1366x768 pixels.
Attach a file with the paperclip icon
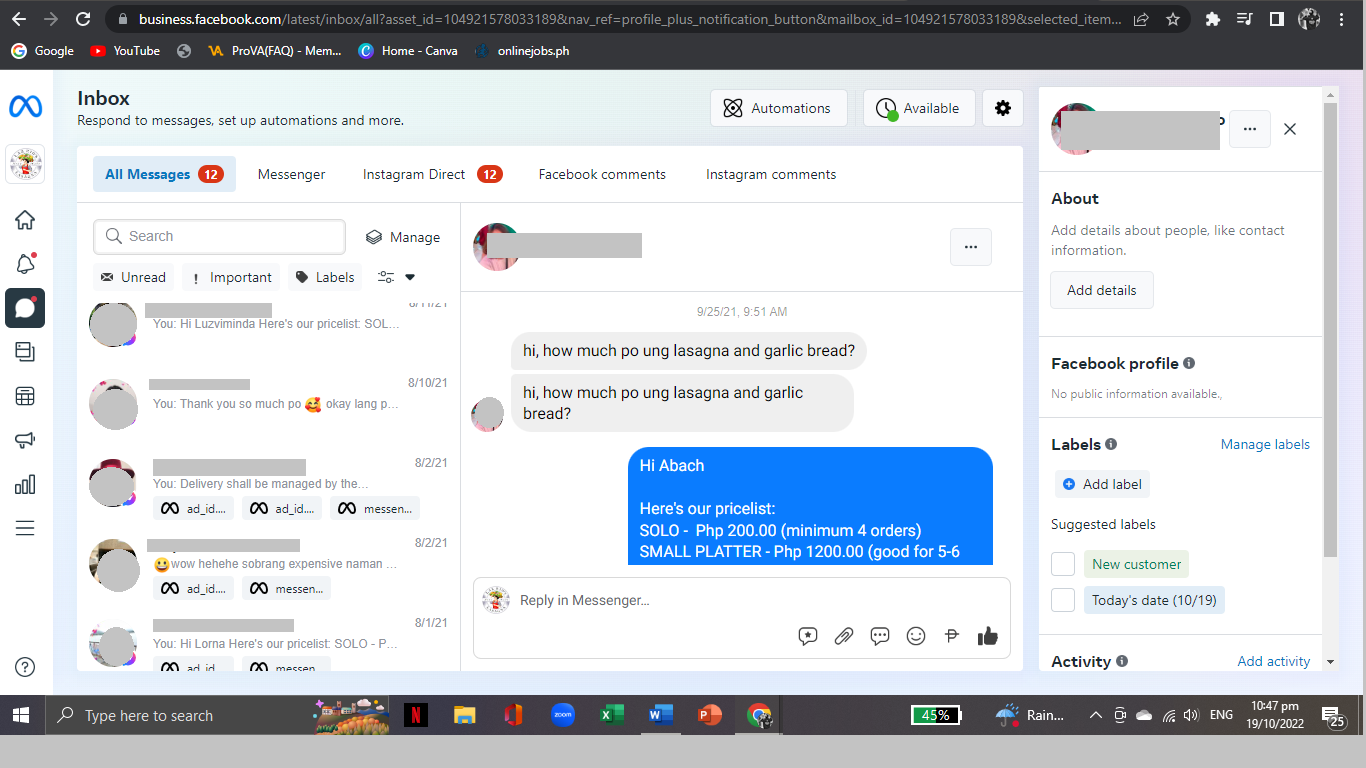click(844, 636)
